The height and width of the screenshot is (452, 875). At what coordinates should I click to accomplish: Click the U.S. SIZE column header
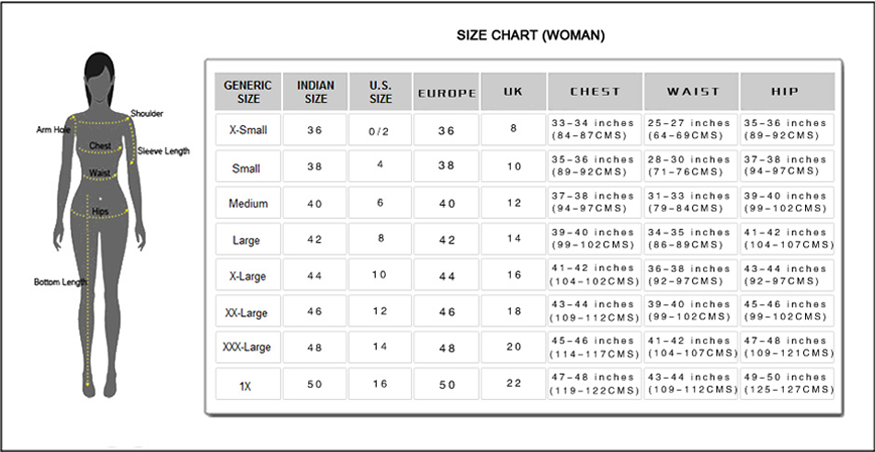pos(379,92)
